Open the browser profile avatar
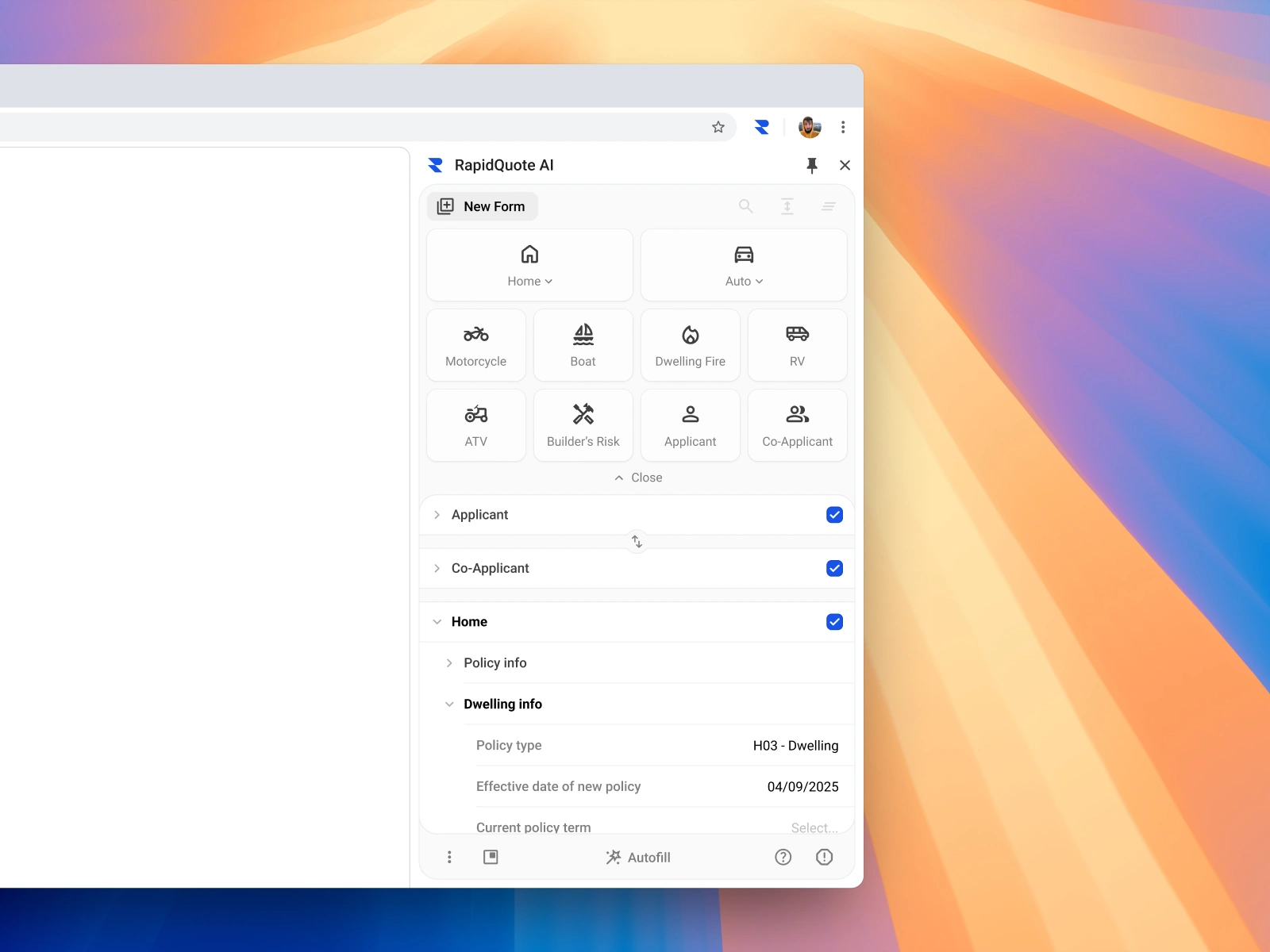The height and width of the screenshot is (952, 1270). click(810, 127)
